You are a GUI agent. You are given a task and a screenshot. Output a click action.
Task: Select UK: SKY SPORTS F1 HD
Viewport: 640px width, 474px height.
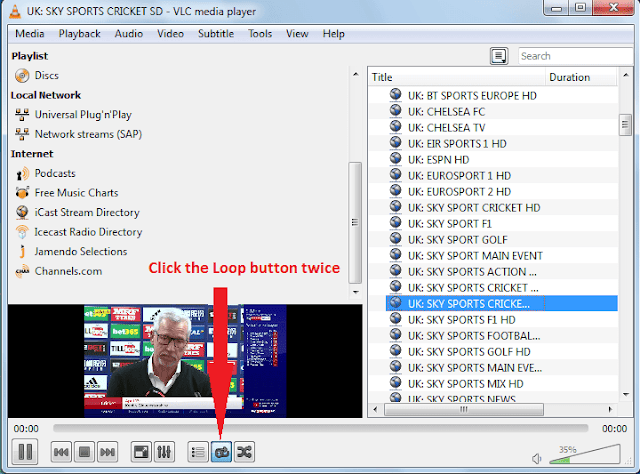point(462,320)
